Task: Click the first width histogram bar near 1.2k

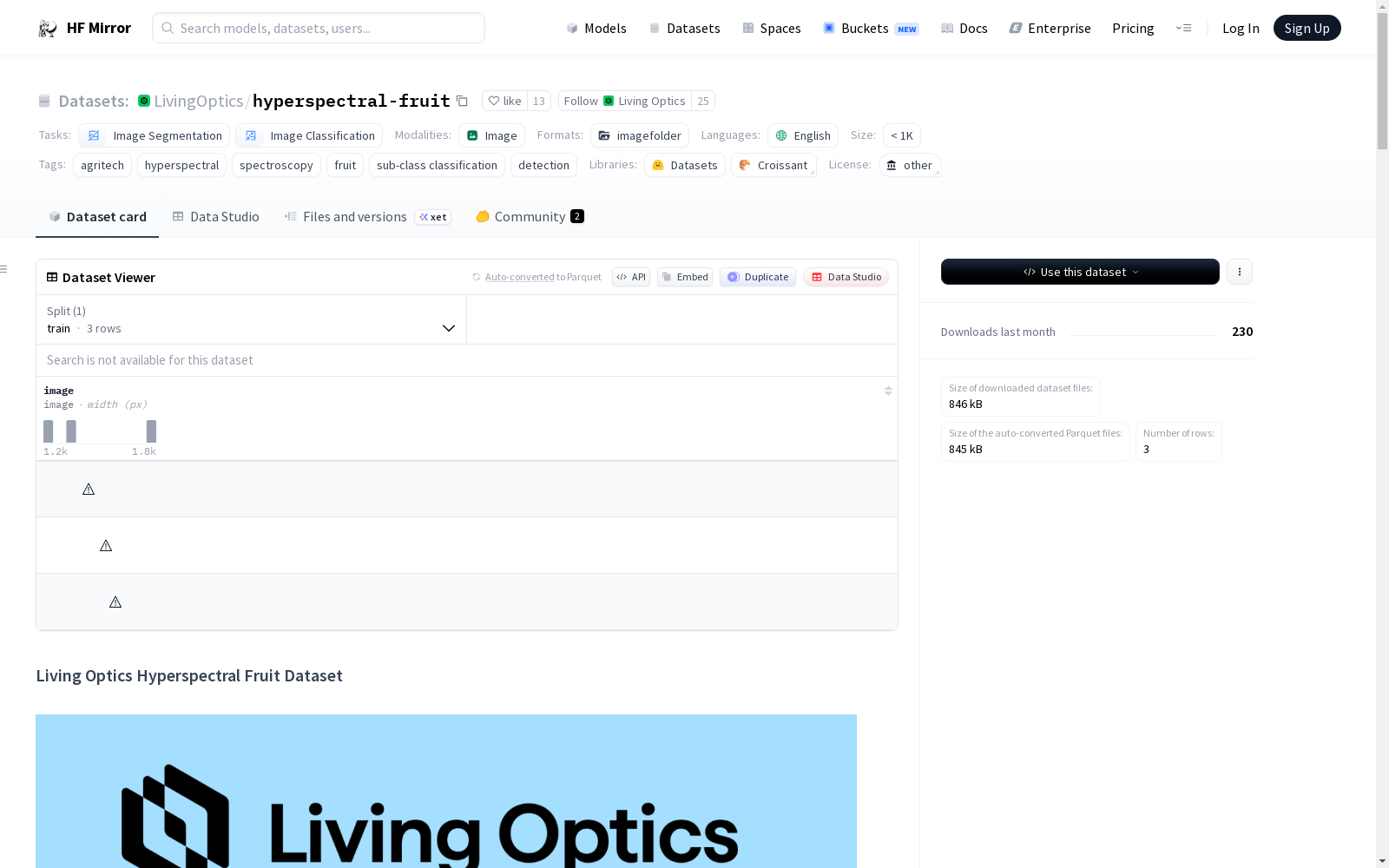Action: 49,431
